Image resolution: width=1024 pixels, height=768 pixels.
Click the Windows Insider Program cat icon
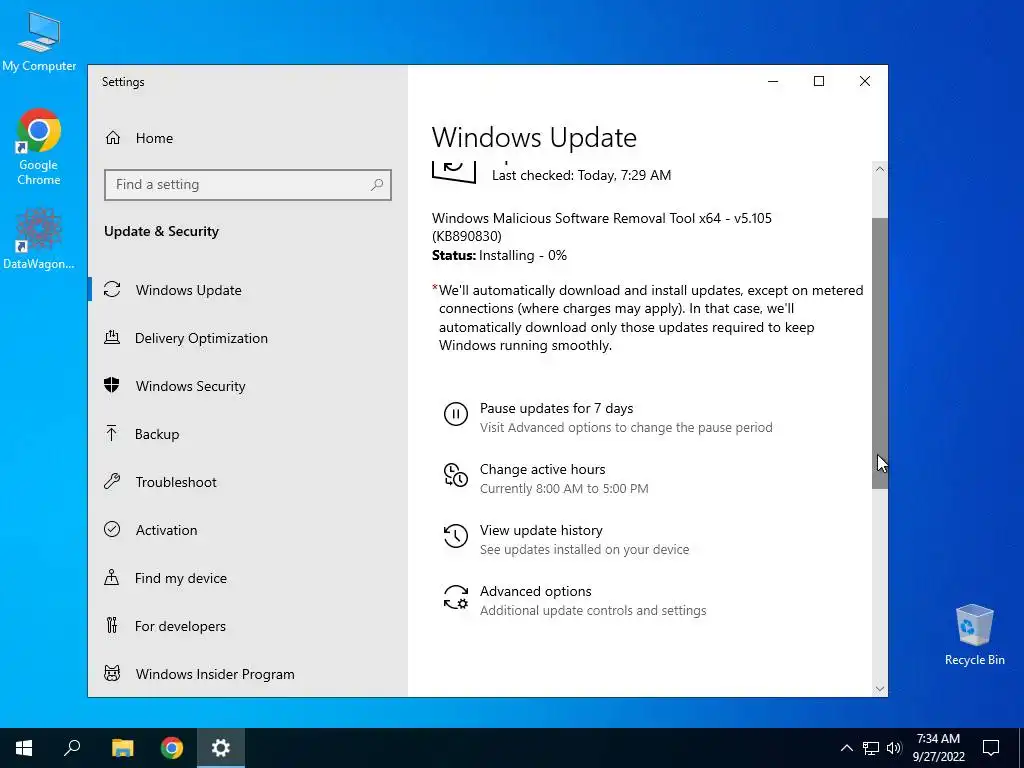[112, 673]
